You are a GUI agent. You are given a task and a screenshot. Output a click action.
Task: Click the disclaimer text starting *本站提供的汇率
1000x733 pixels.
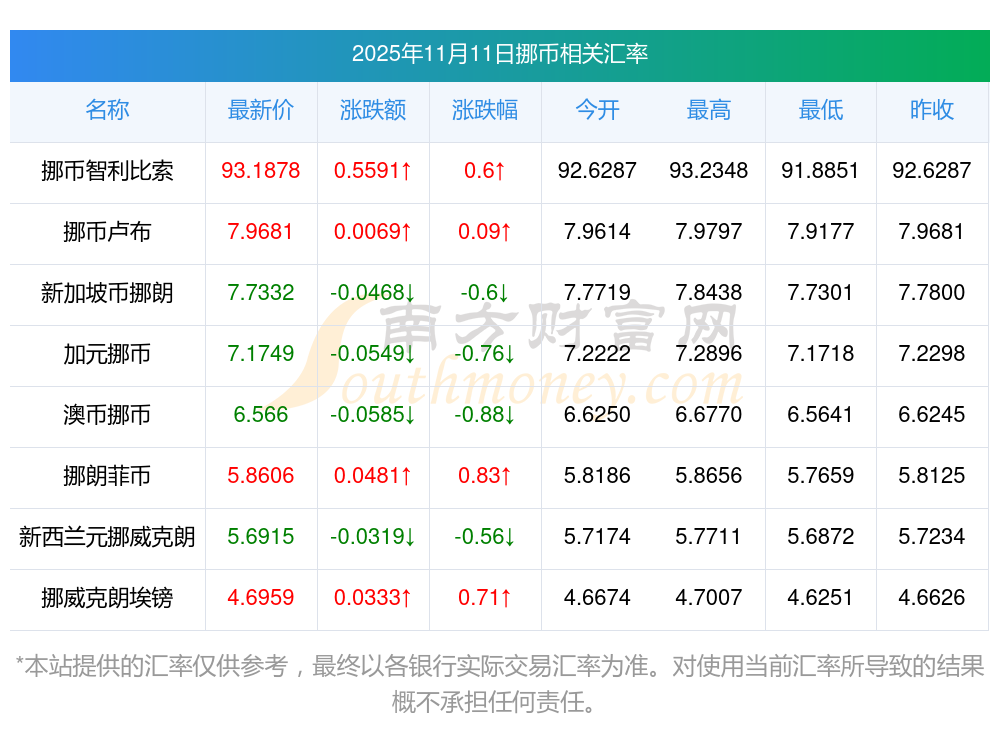coord(499,684)
